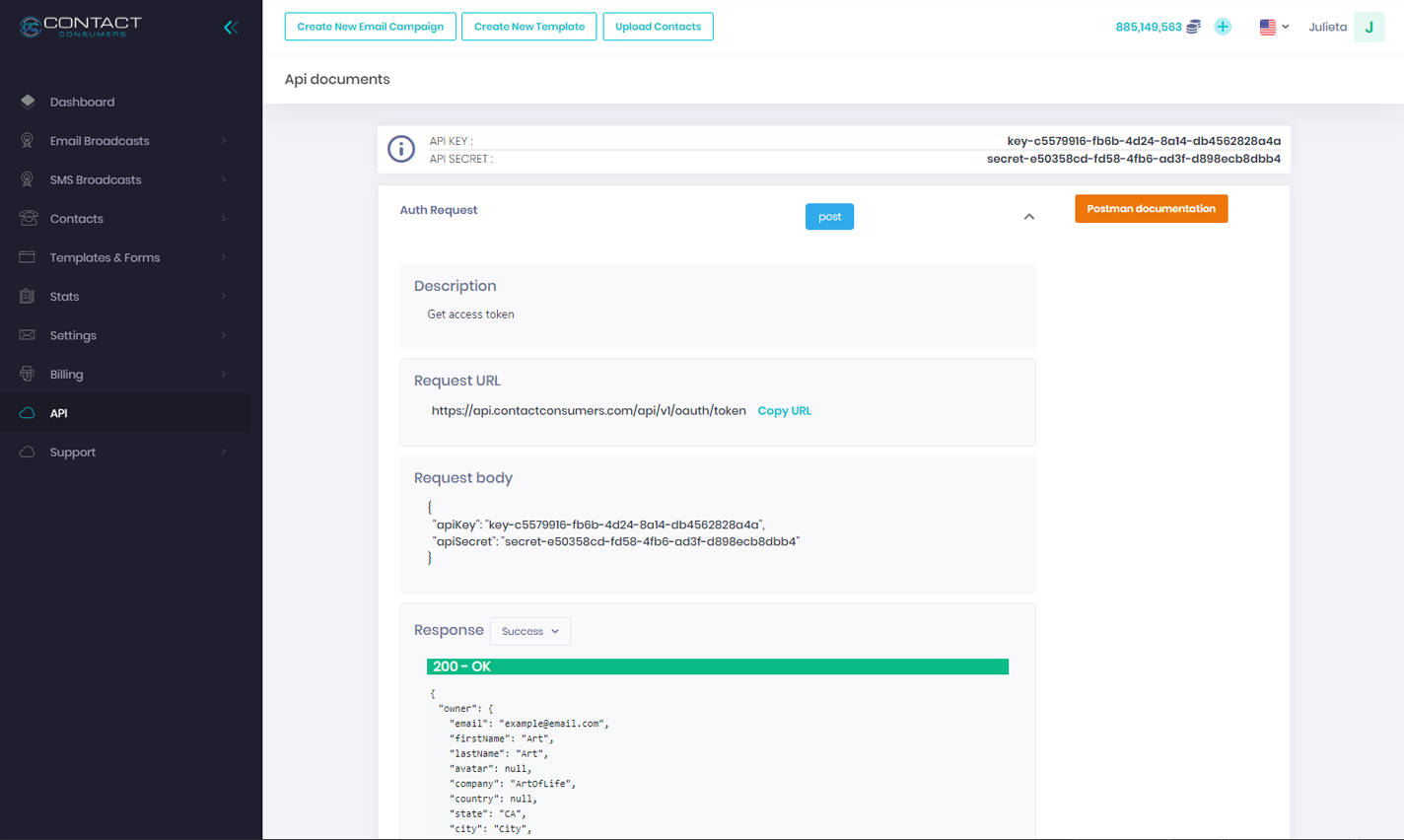The height and width of the screenshot is (840, 1404).
Task: Expand the SMS Broadcasts submenu arrow
Action: click(224, 179)
